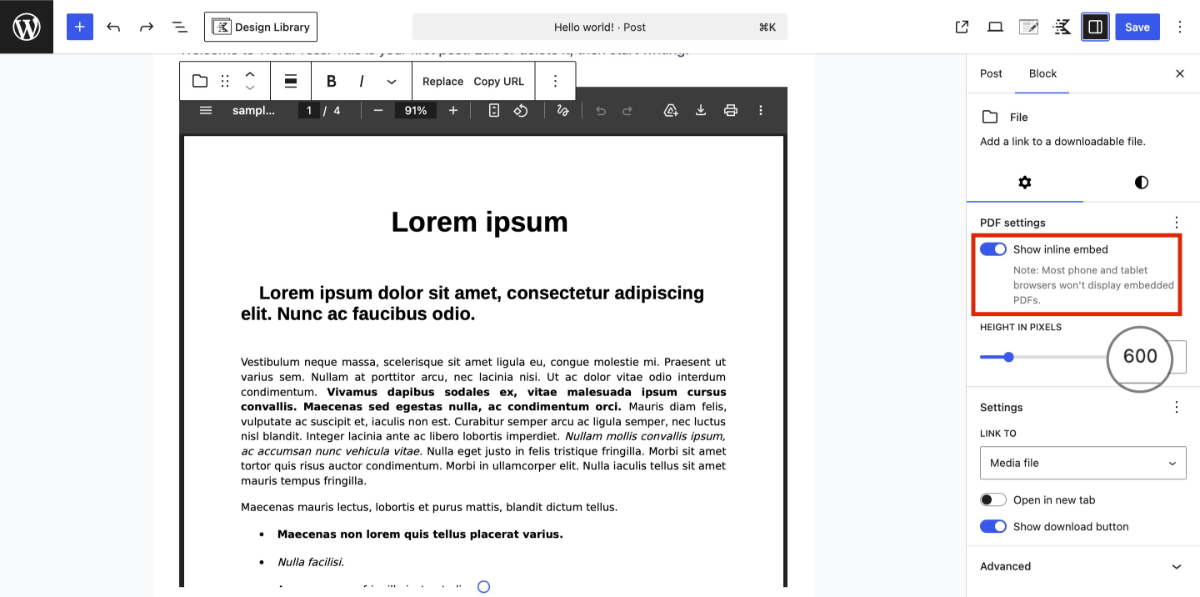Switch to the Block tab
Viewport: 1200px width, 597px height.
pos(1043,74)
